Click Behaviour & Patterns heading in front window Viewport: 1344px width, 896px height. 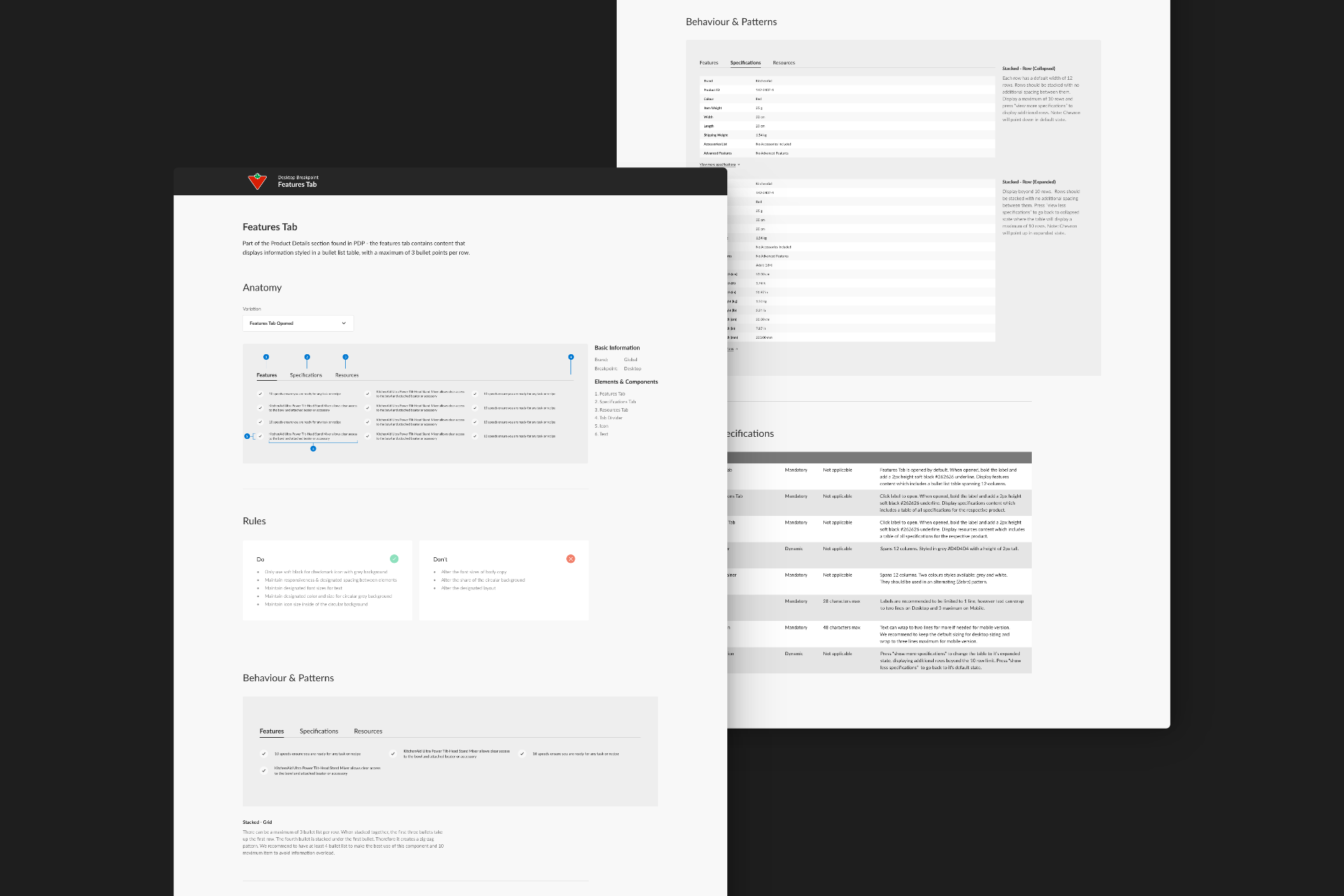coord(288,678)
